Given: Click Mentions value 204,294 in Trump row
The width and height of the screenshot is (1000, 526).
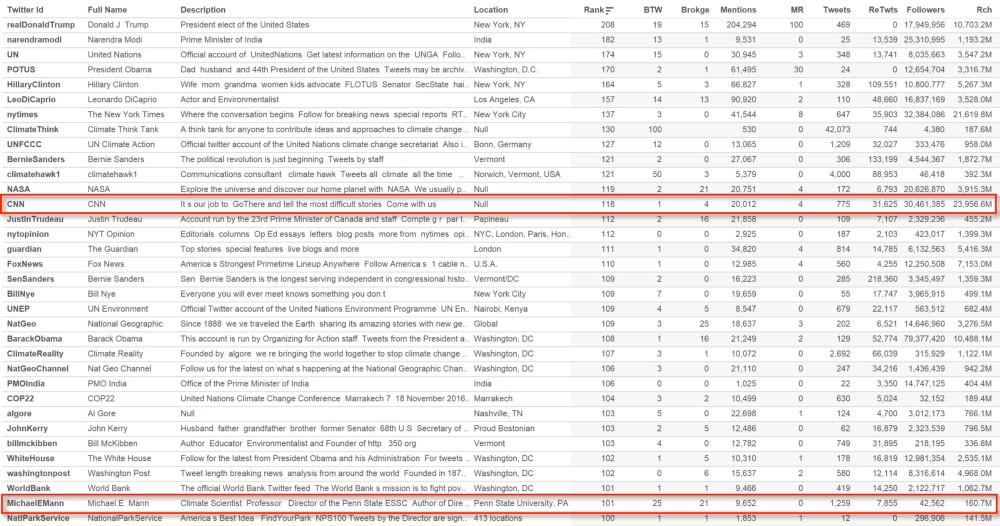Looking at the screenshot, I should pyautogui.click(x=741, y=25).
